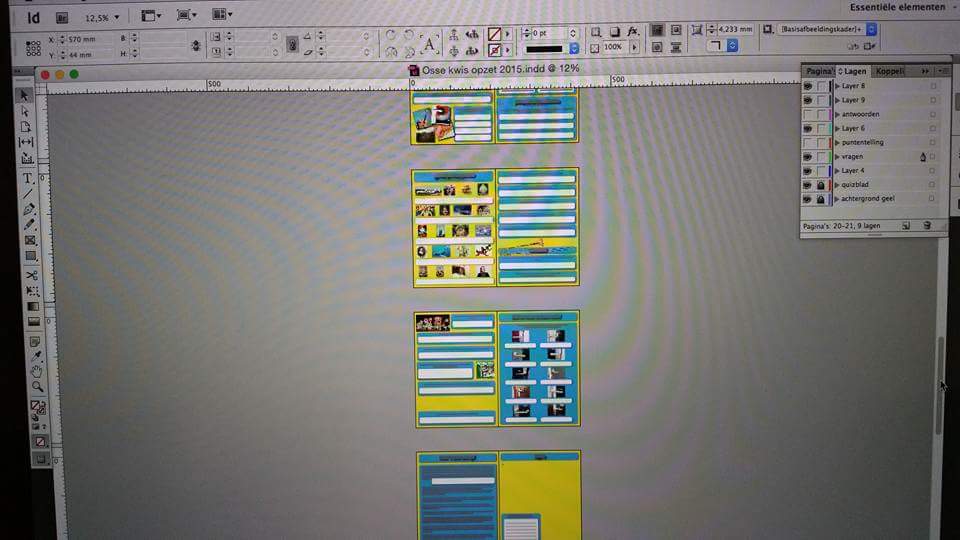
Task: Click the Y position field 44 mm
Action: [89, 55]
